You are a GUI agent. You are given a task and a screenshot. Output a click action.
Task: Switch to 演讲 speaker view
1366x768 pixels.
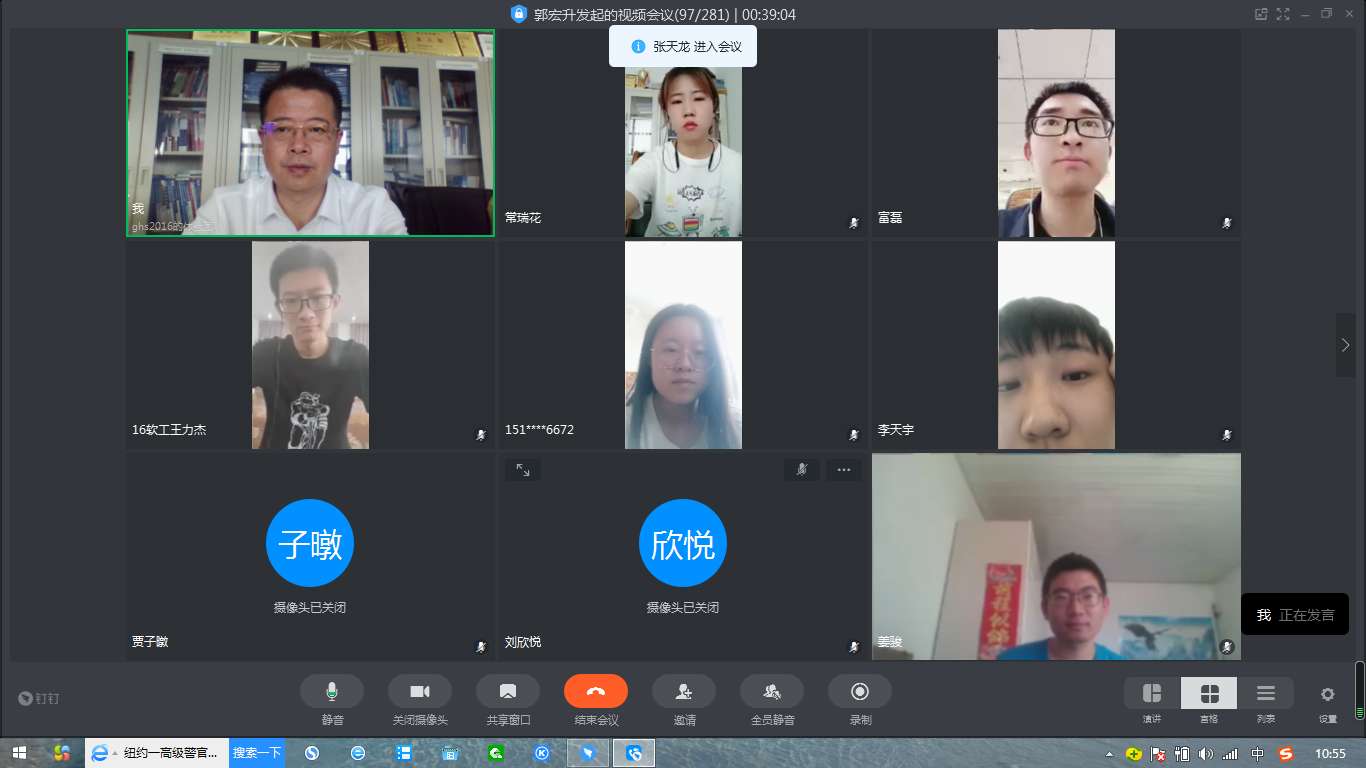click(1152, 694)
